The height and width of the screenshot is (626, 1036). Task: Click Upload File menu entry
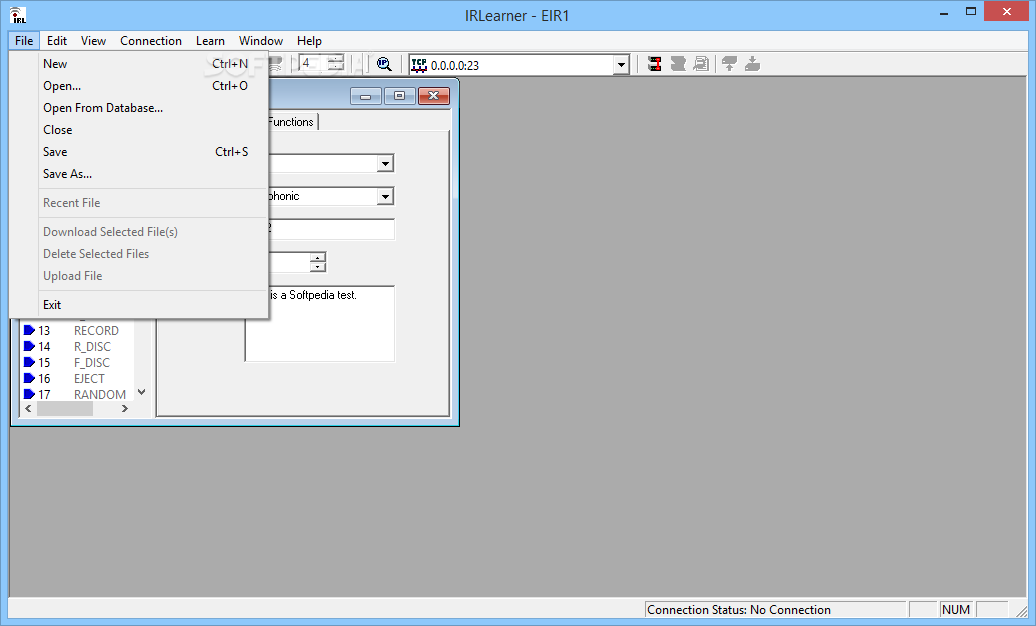coord(139,276)
